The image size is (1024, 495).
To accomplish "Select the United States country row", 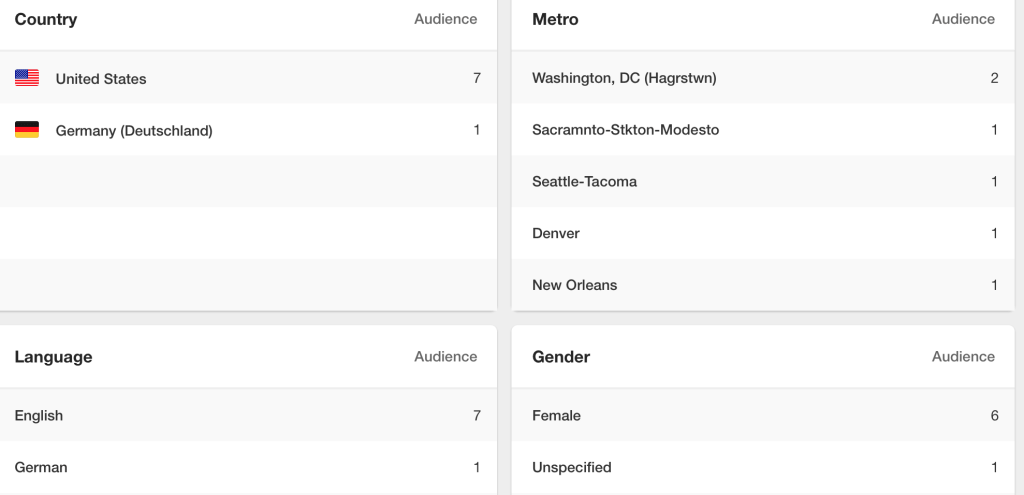I will point(248,78).
